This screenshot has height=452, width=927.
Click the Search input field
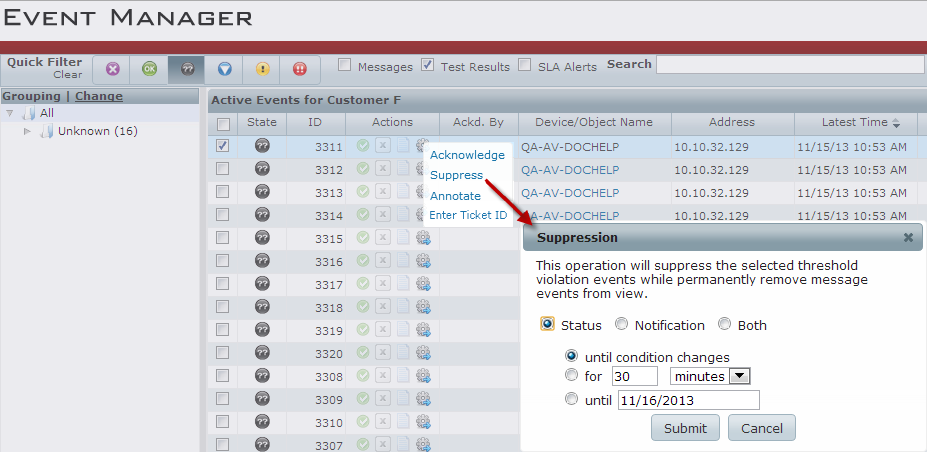[789, 65]
